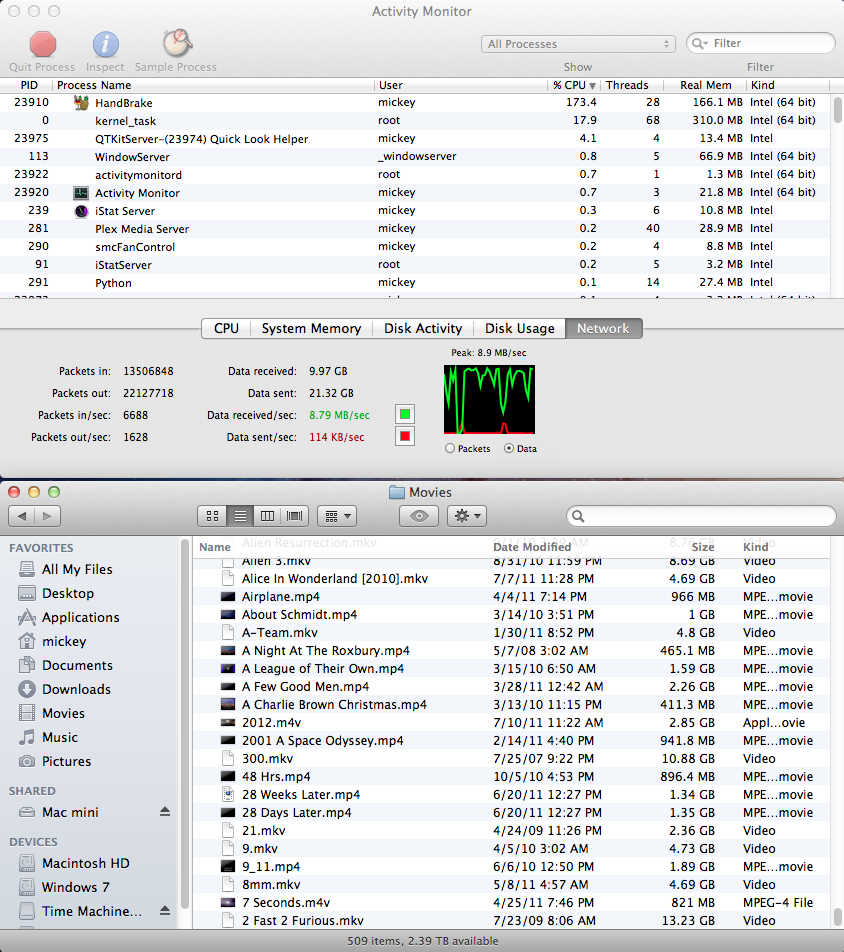Eject the Time Machine volume

pyautogui.click(x=165, y=911)
